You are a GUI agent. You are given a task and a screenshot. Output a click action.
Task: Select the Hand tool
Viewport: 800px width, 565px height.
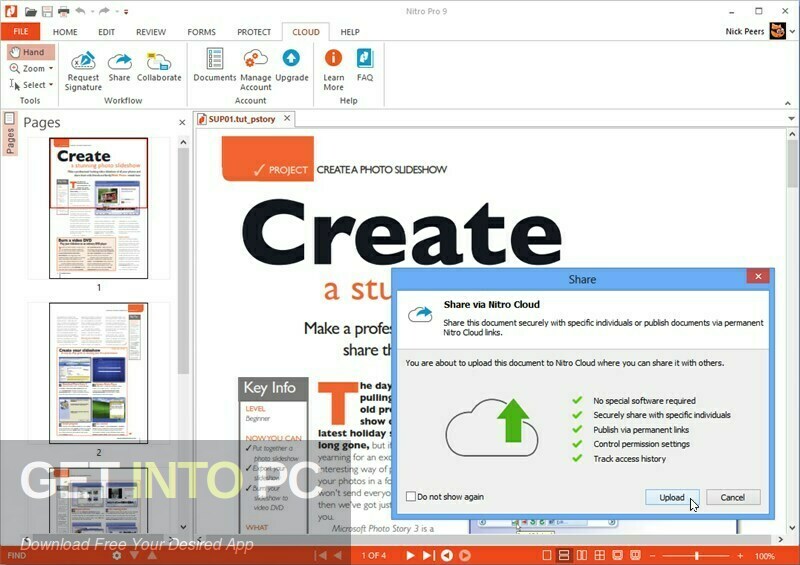[x=29, y=52]
